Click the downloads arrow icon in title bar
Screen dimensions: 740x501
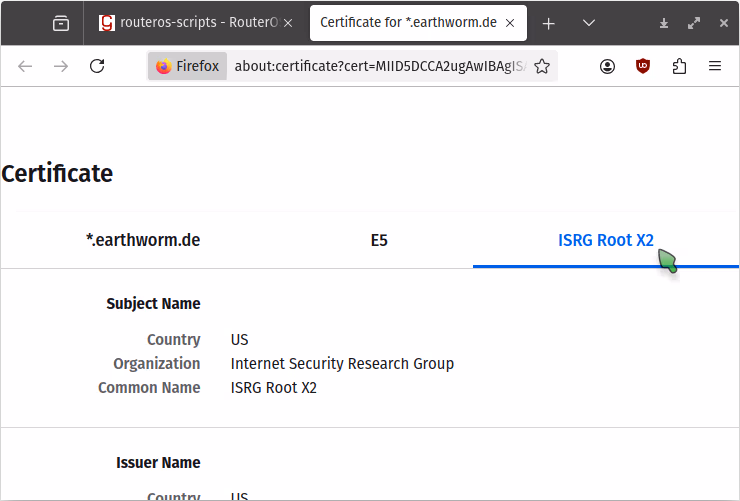(664, 23)
